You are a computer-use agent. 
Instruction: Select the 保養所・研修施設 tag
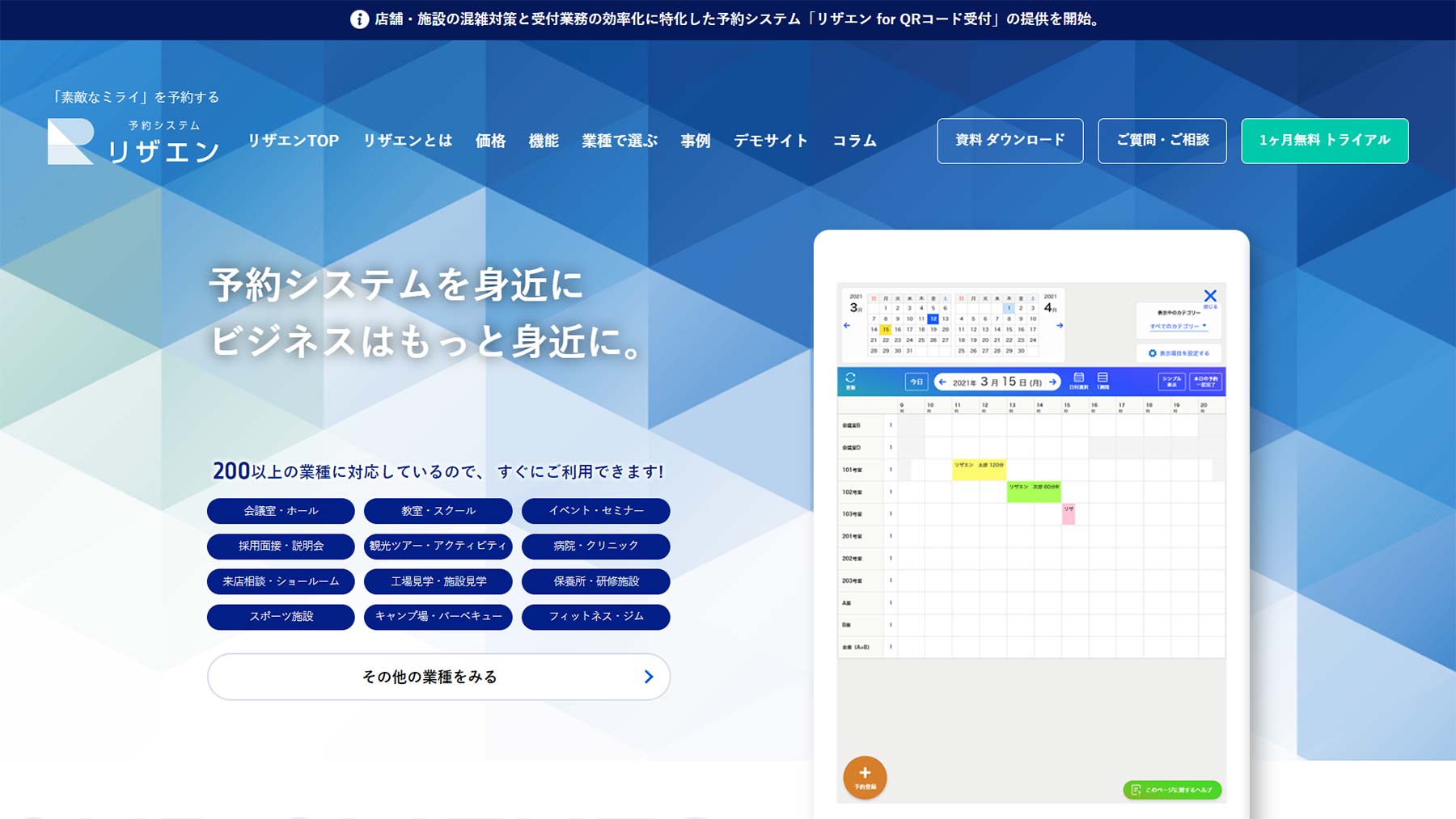[596, 581]
